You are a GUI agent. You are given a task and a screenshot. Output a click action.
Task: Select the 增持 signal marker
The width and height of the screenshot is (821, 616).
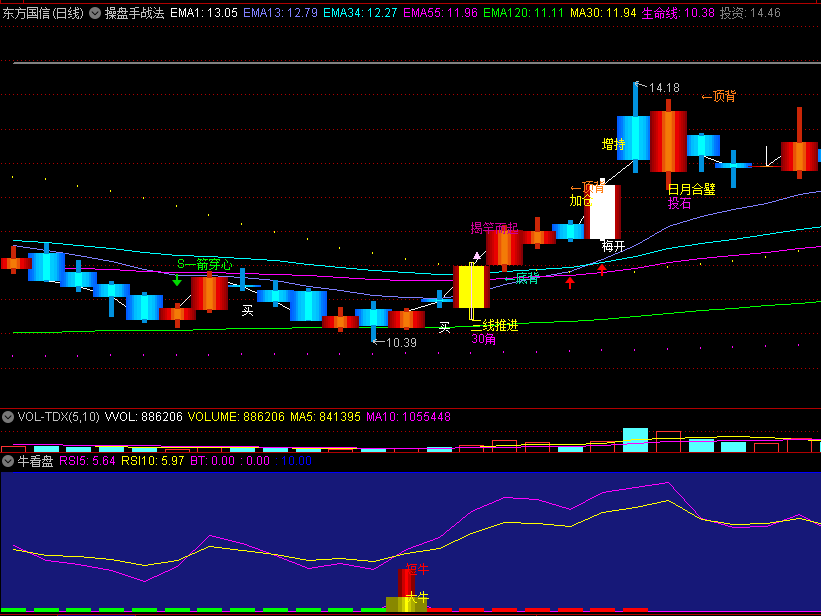coord(614,144)
